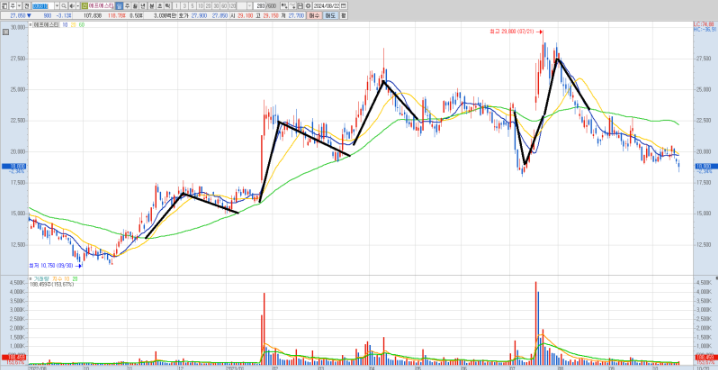This screenshot has width=718, height=370.
Task: Click the green square icon before 에프에스티
Action: point(84,6)
